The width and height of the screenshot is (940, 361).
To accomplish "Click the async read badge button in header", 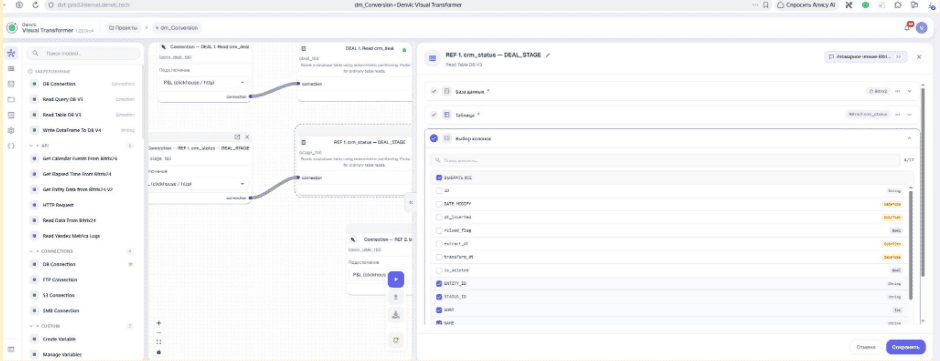I will click(x=866, y=56).
